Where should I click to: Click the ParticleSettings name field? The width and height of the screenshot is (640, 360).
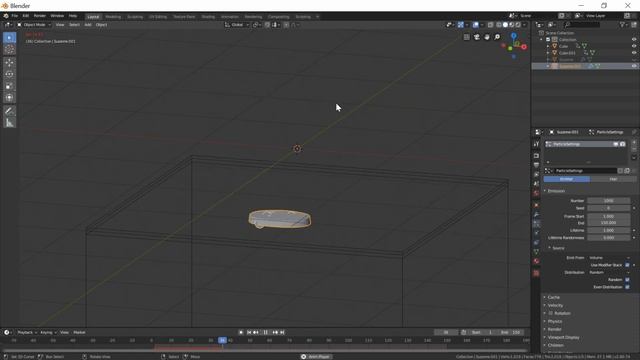coord(585,171)
